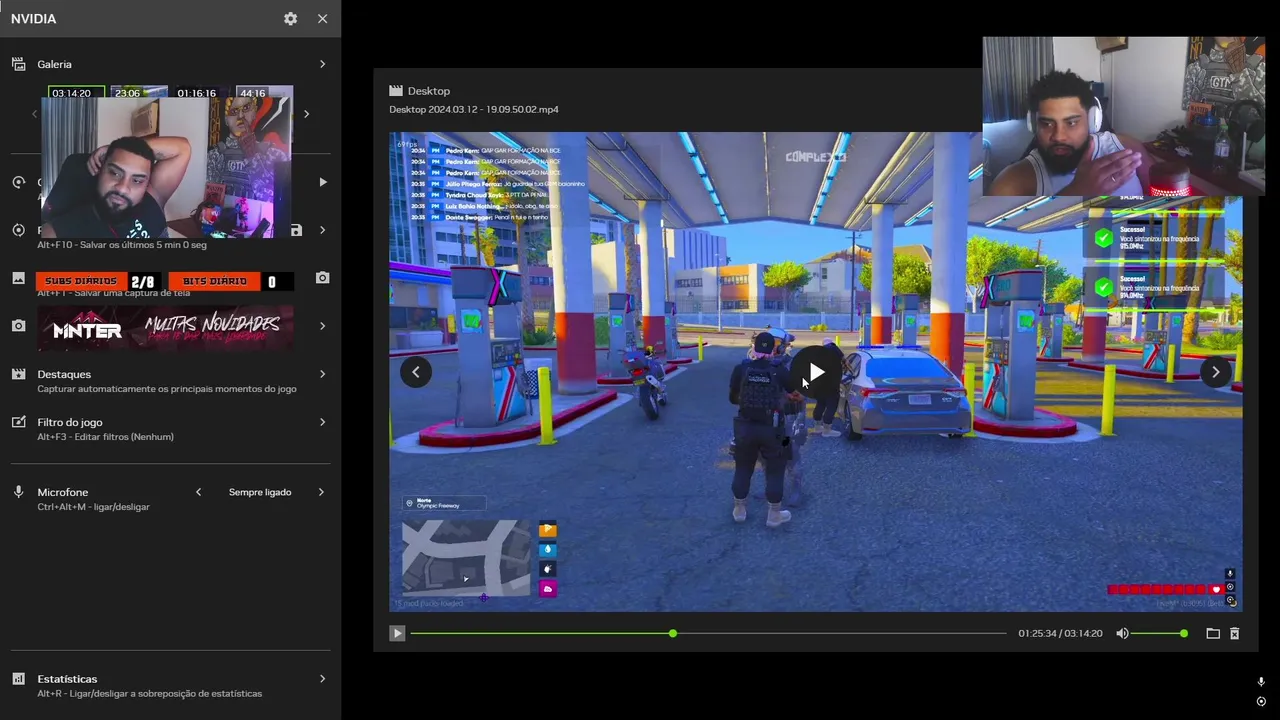Screen dimensions: 1280x720
Task: Play the video with the center play button
Action: tap(816, 372)
